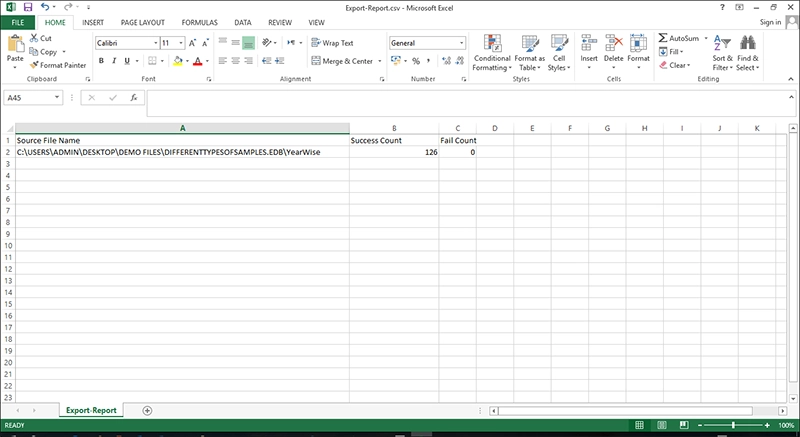Click Format Painter brush
This screenshot has width=800, height=437.
[x=58, y=65]
